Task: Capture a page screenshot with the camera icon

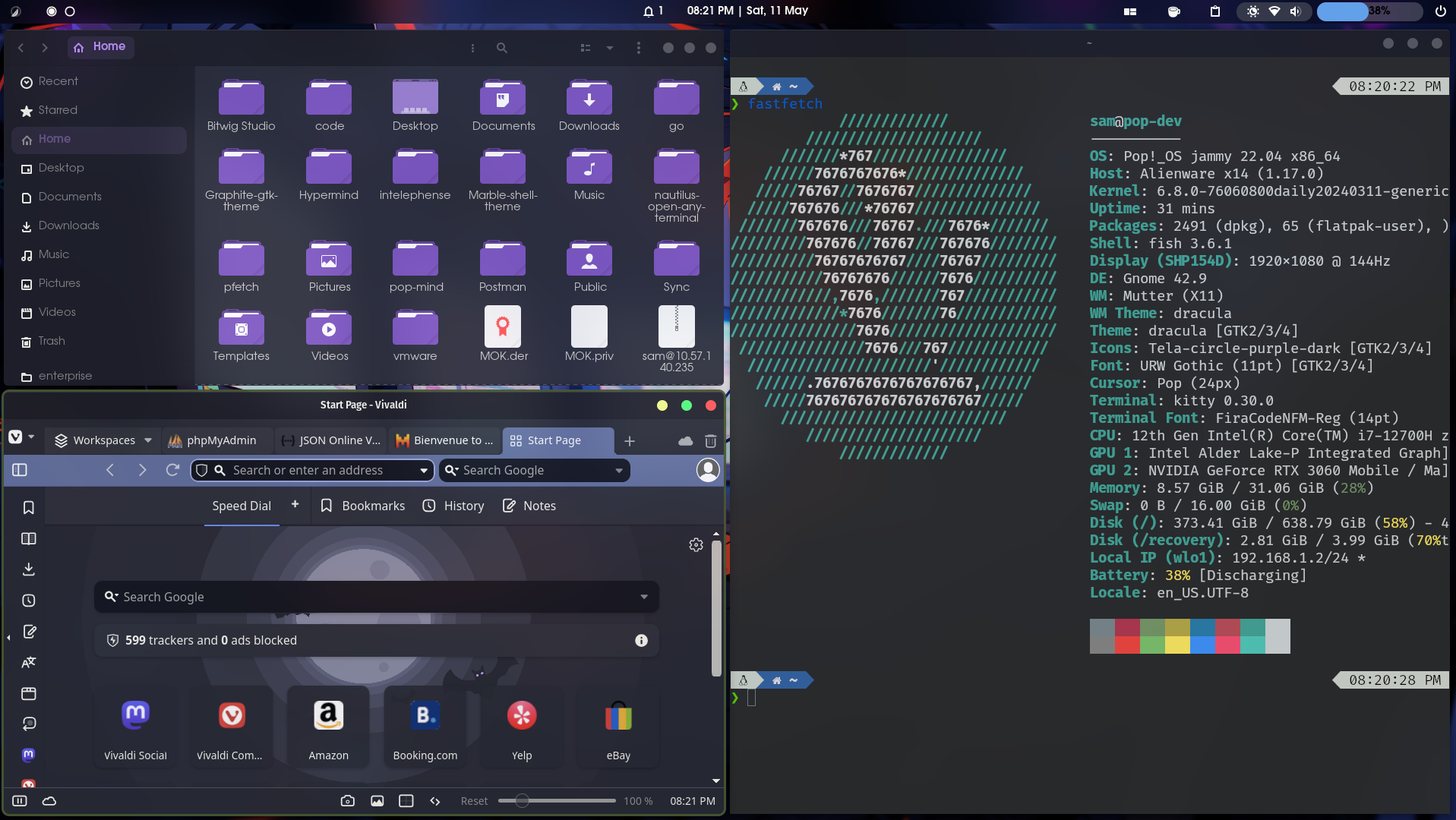Action: point(347,801)
